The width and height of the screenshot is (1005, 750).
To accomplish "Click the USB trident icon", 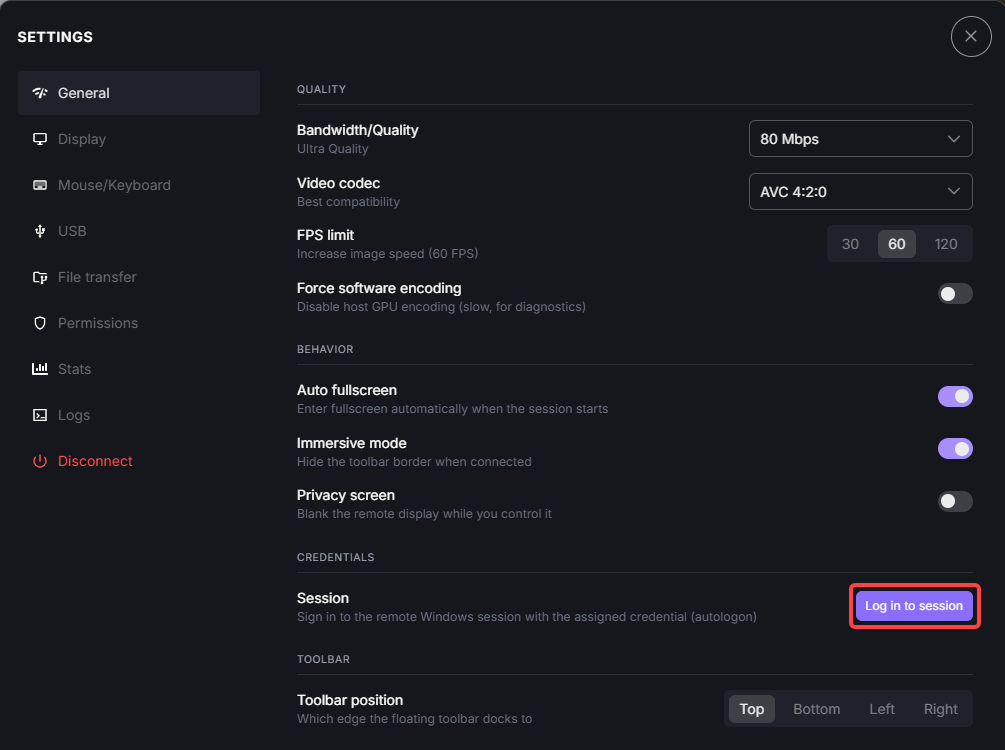I will [x=40, y=231].
